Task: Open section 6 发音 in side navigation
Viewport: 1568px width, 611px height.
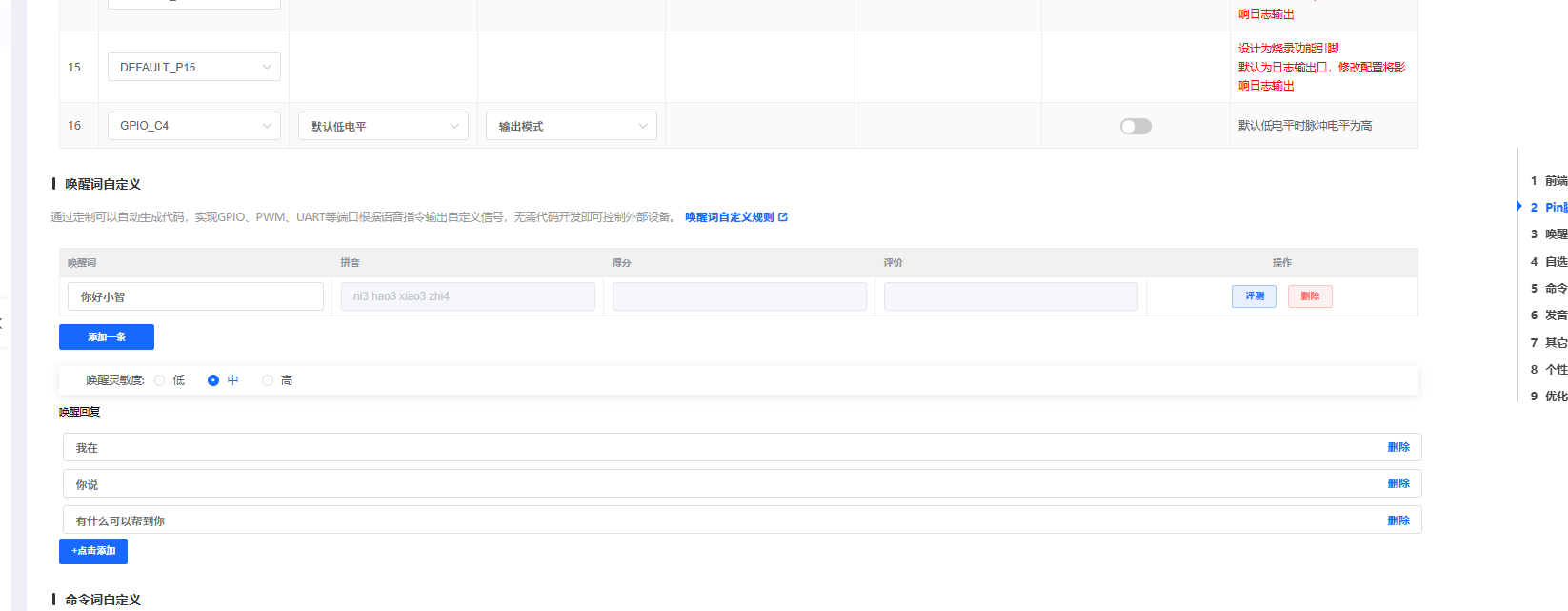Action: (1549, 316)
